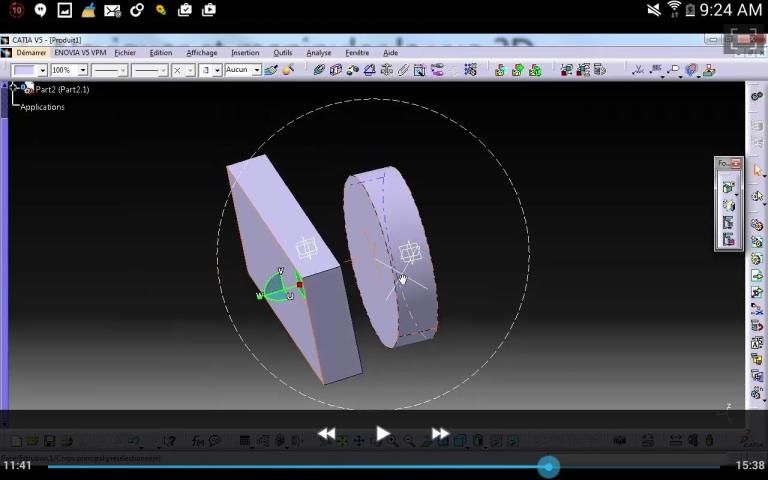Click the first icon in floating toolbar
Viewport: 768px width, 480px height.
(x=728, y=187)
